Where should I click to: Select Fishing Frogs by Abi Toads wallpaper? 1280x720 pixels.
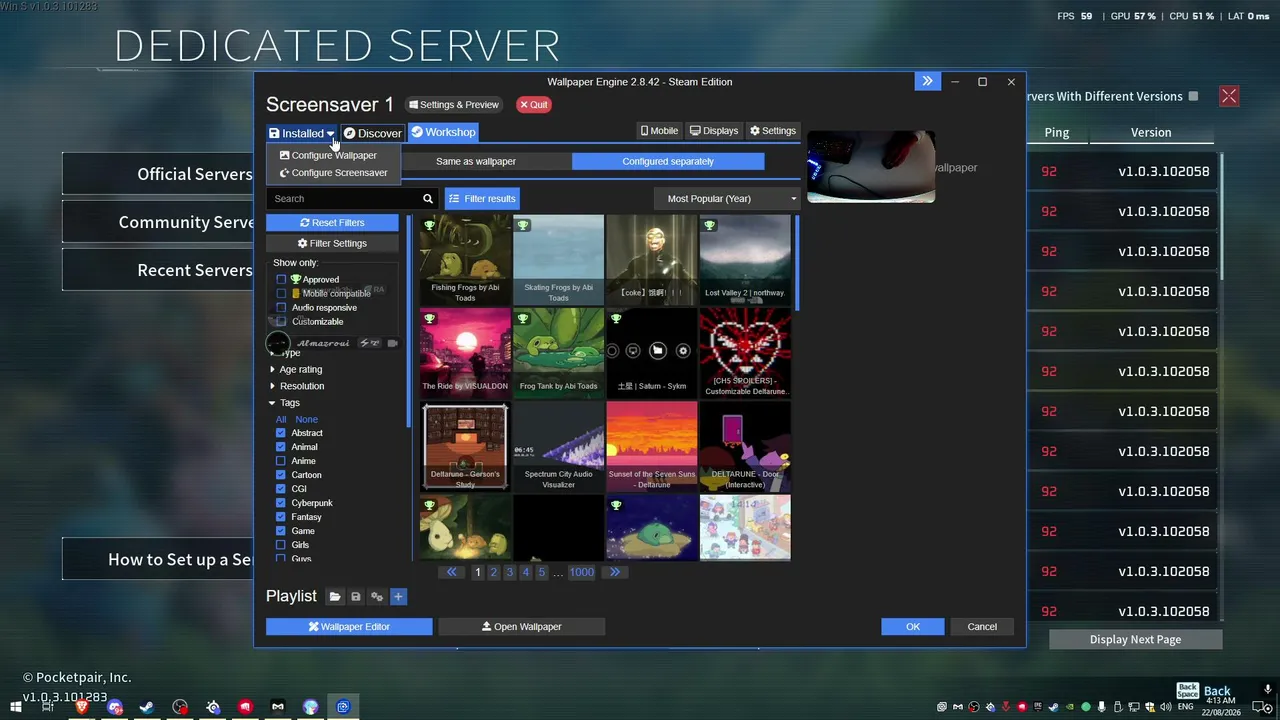(x=465, y=260)
